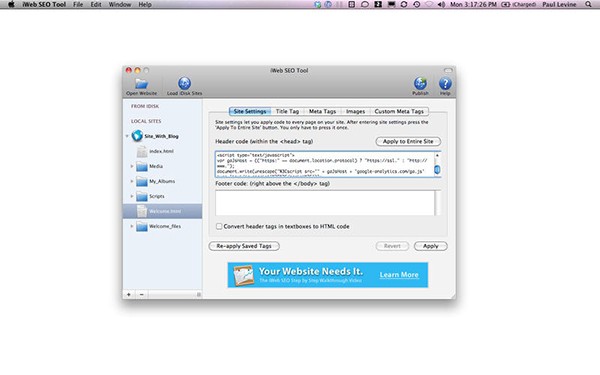Select the Site_With_Blog globe icon

[137, 136]
